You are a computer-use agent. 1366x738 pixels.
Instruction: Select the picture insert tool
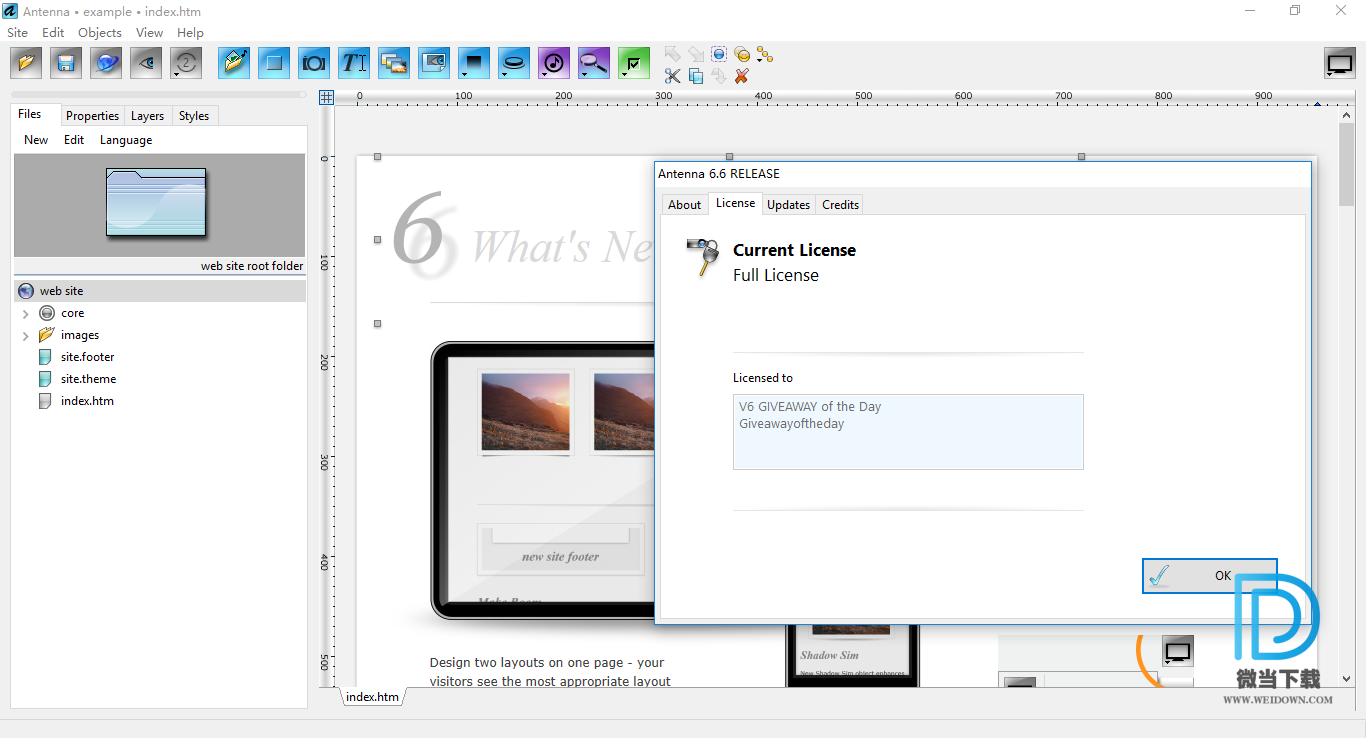tap(234, 63)
